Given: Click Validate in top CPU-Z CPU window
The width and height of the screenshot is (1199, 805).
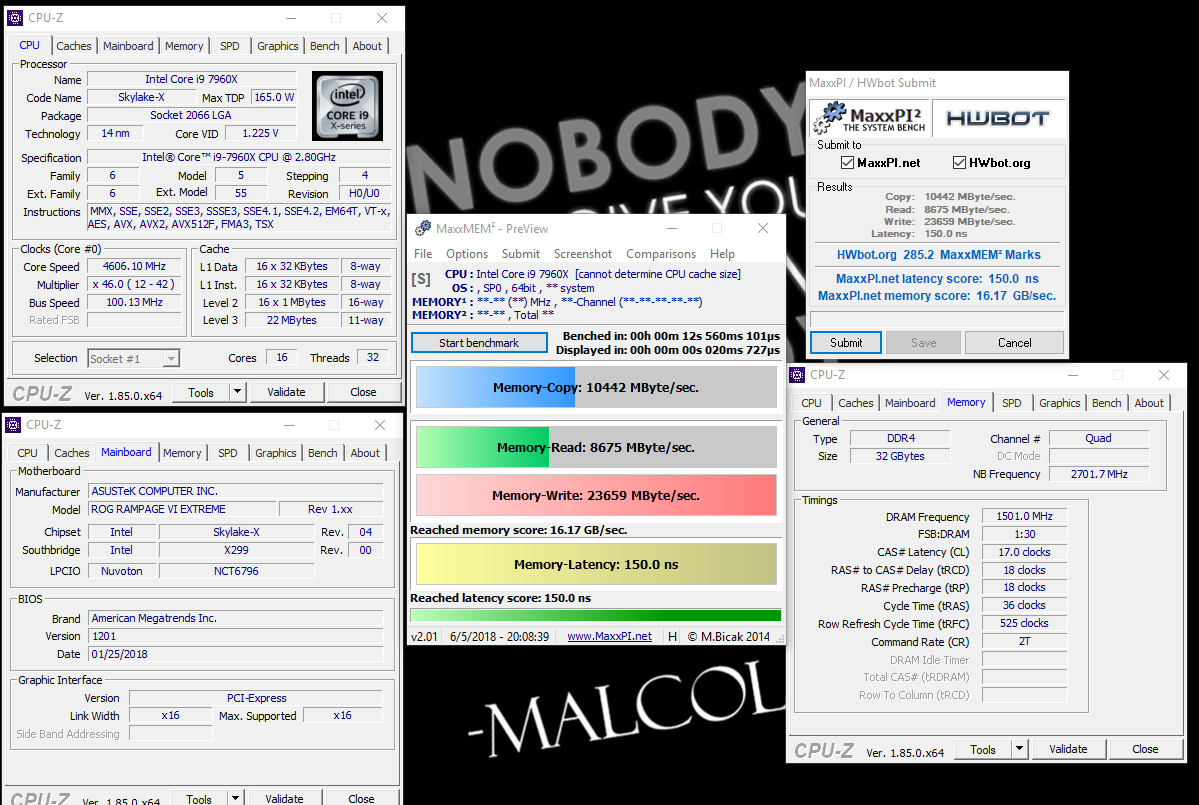Looking at the screenshot, I should [x=286, y=392].
